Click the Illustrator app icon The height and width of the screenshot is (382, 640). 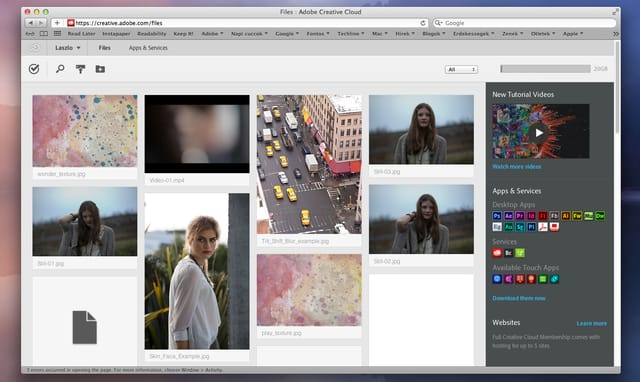[x=565, y=216]
